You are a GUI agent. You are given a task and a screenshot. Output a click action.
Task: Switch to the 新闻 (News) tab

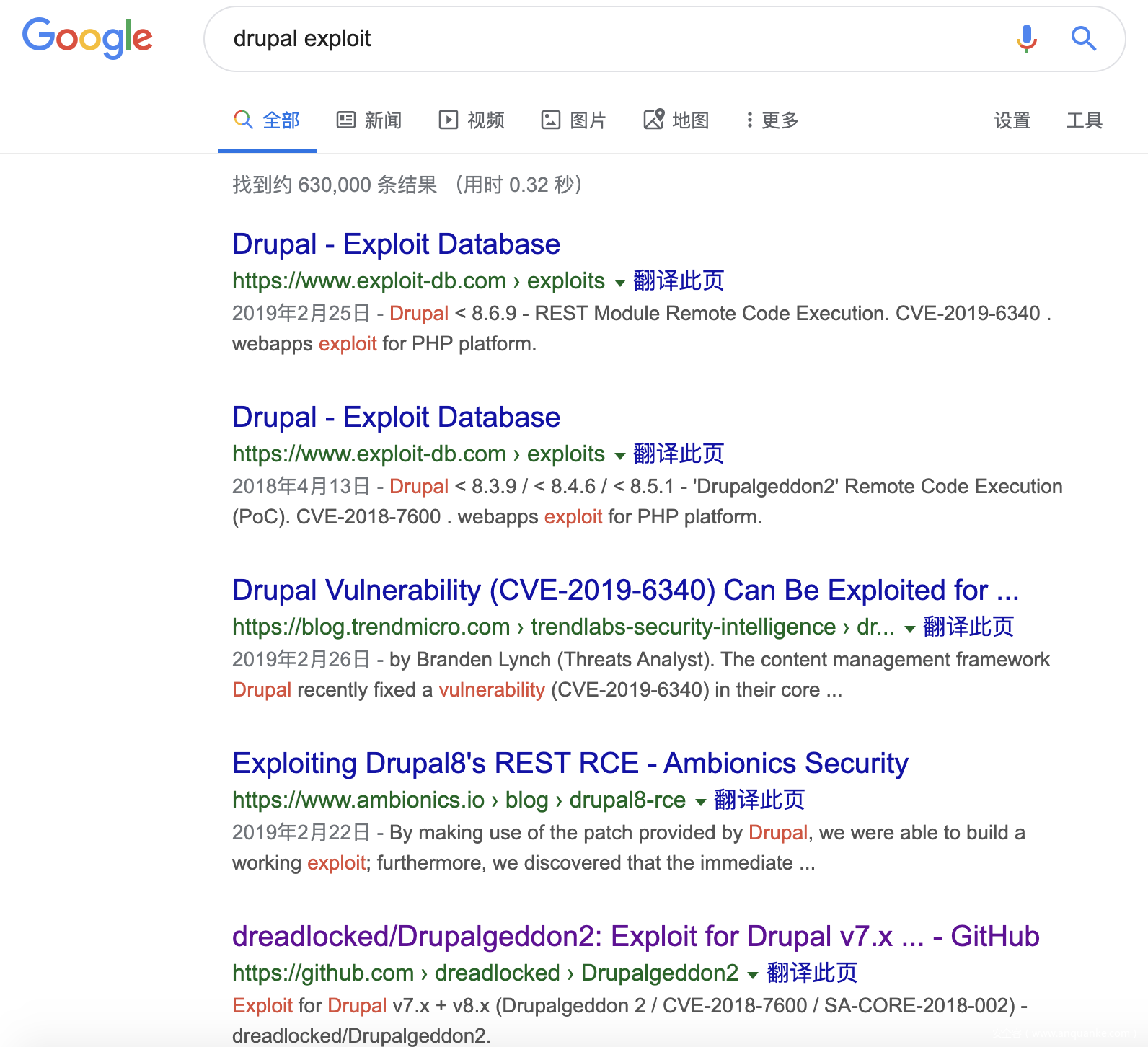tap(369, 120)
